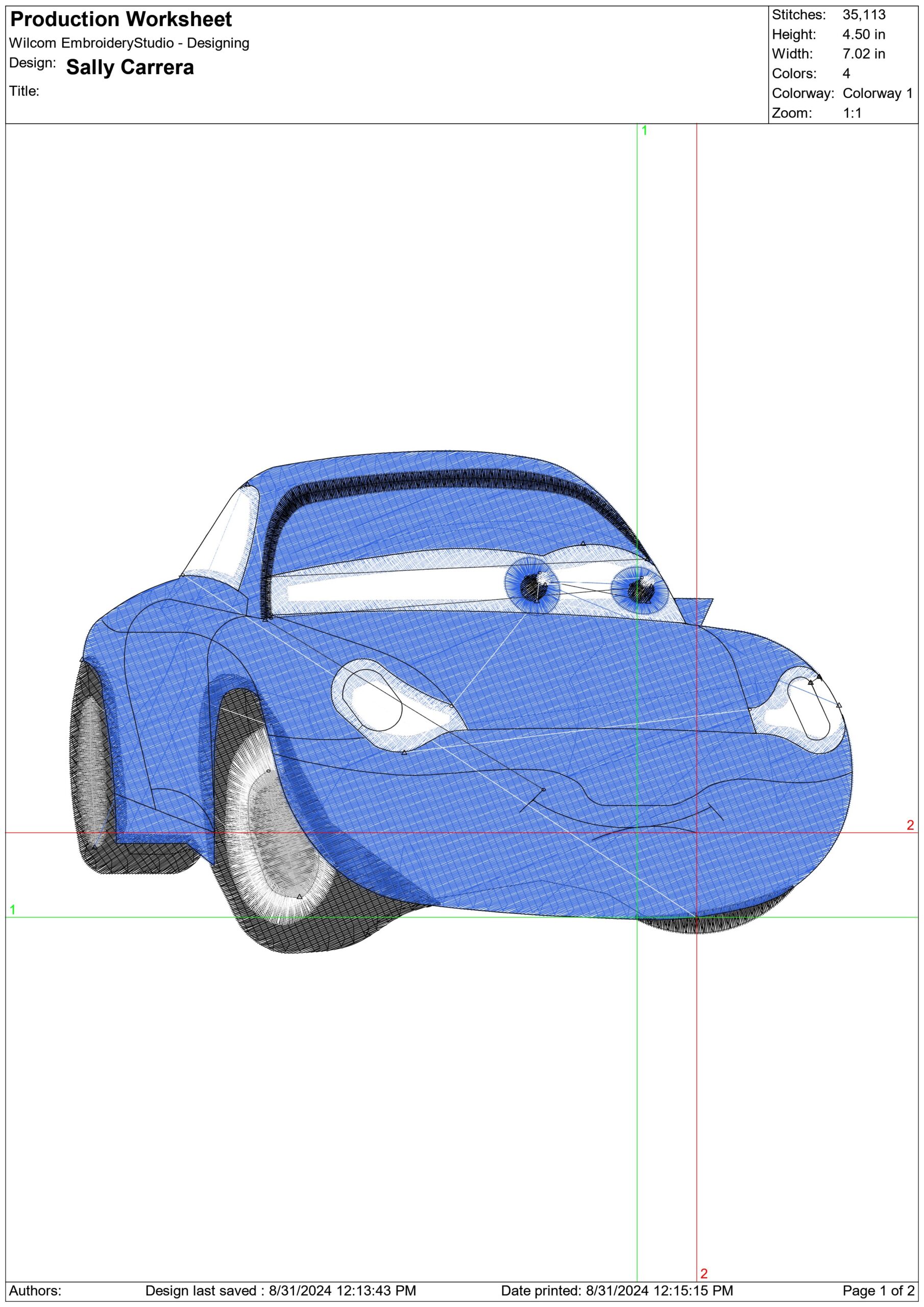Image resolution: width=924 pixels, height=1307 pixels.
Task: Click the "Colors:" label
Action: (x=794, y=74)
